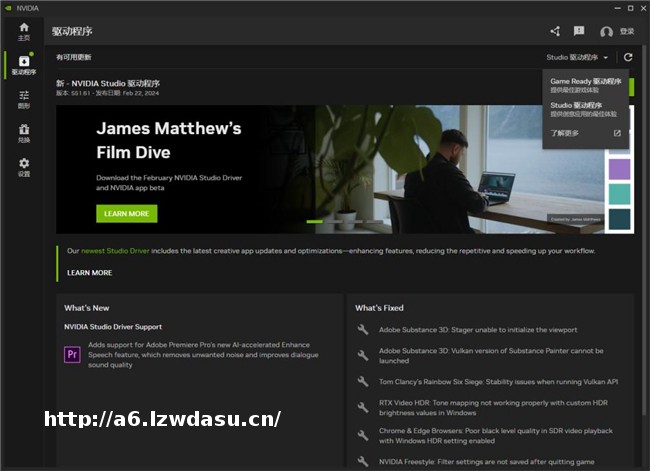Collapse the Studio 驱动程序 dropdown
This screenshot has height=471, width=650.
(577, 58)
